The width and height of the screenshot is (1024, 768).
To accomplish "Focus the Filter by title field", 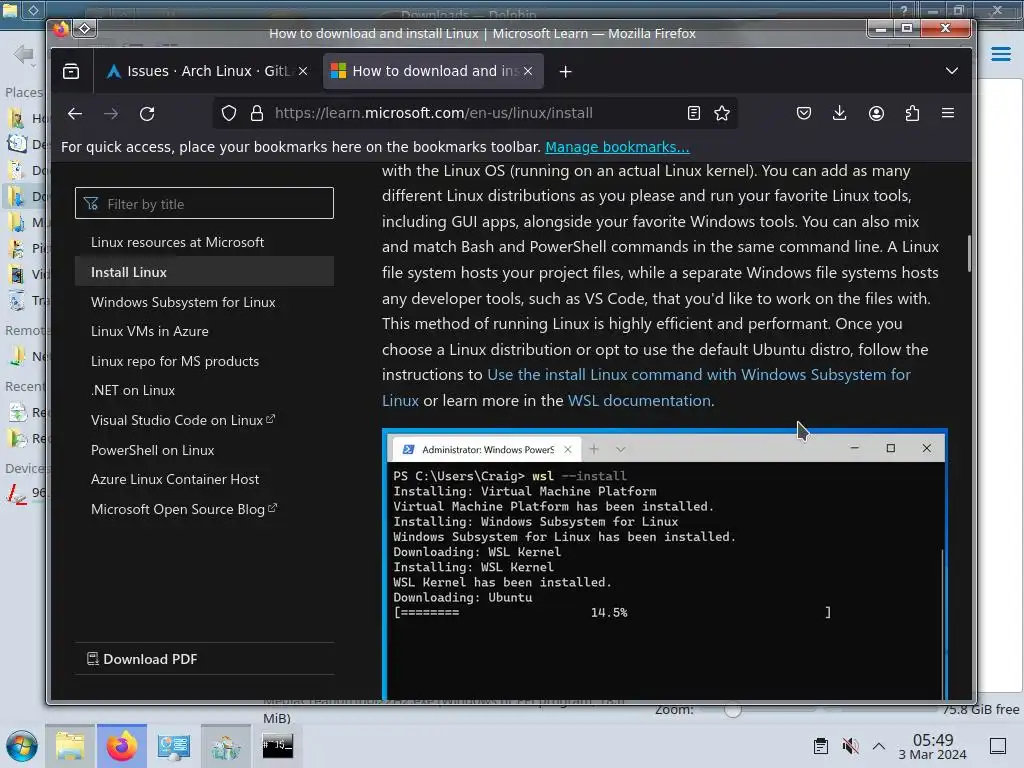I will point(204,204).
